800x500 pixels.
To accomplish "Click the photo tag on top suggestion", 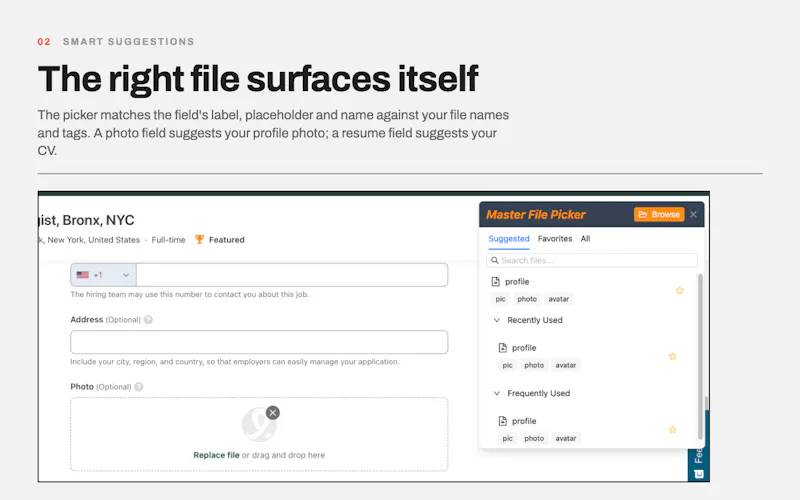I will 527,299.
